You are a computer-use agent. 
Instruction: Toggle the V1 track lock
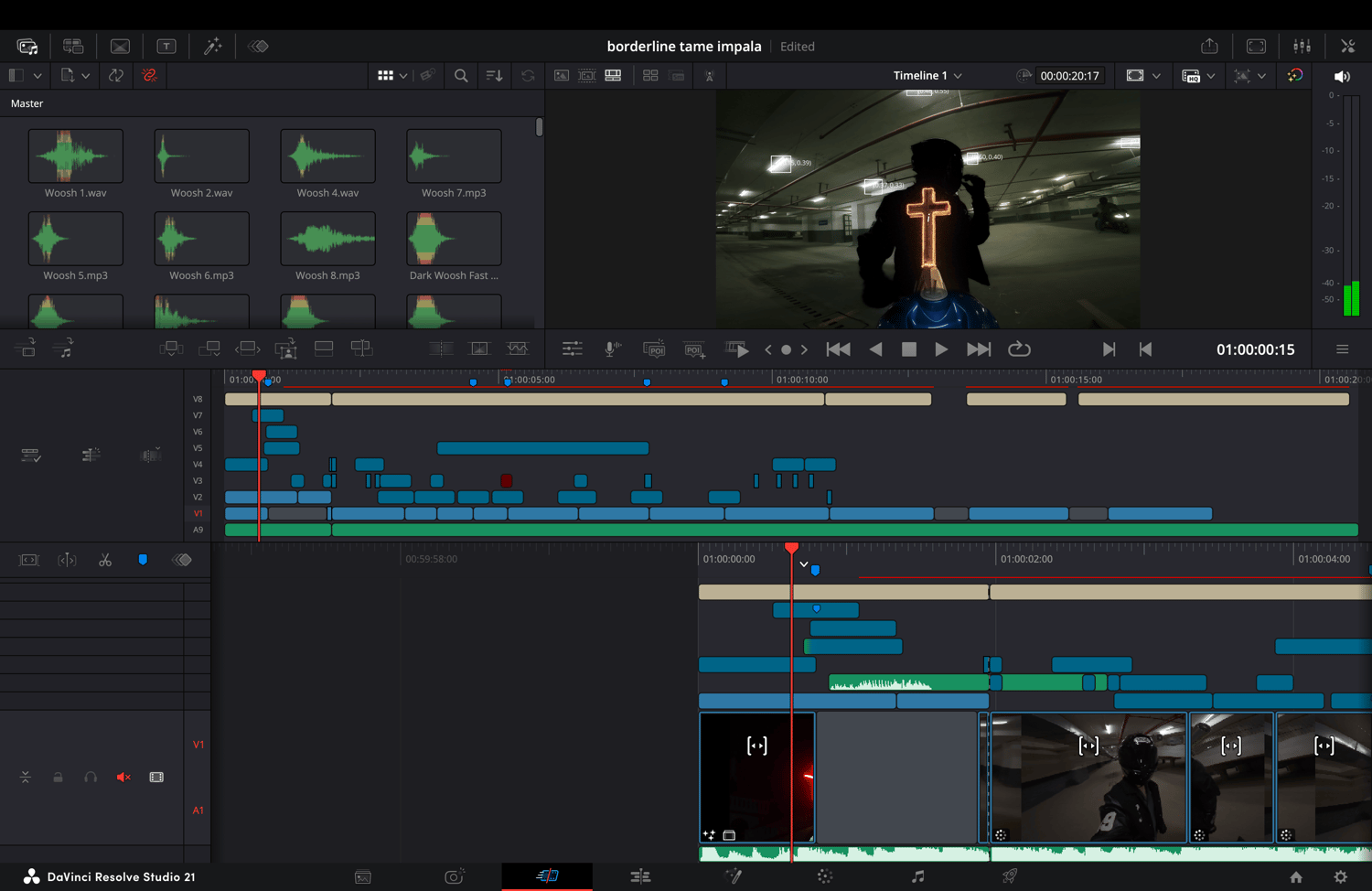pyautogui.click(x=58, y=778)
